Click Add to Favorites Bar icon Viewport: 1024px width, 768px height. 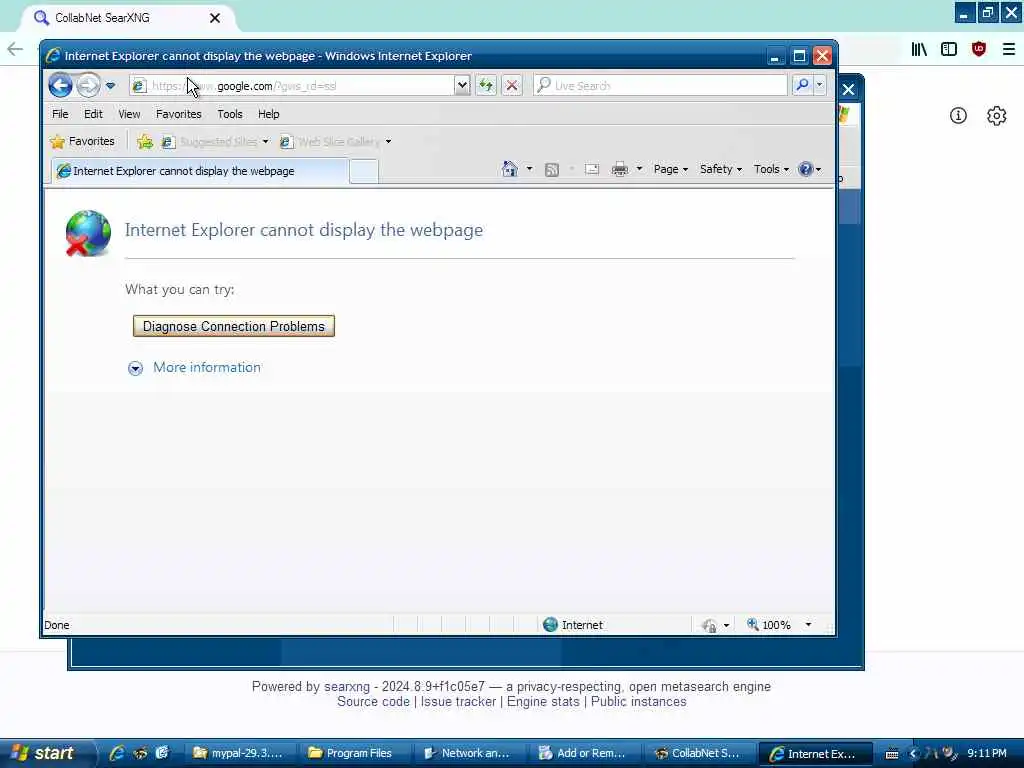[x=145, y=141]
